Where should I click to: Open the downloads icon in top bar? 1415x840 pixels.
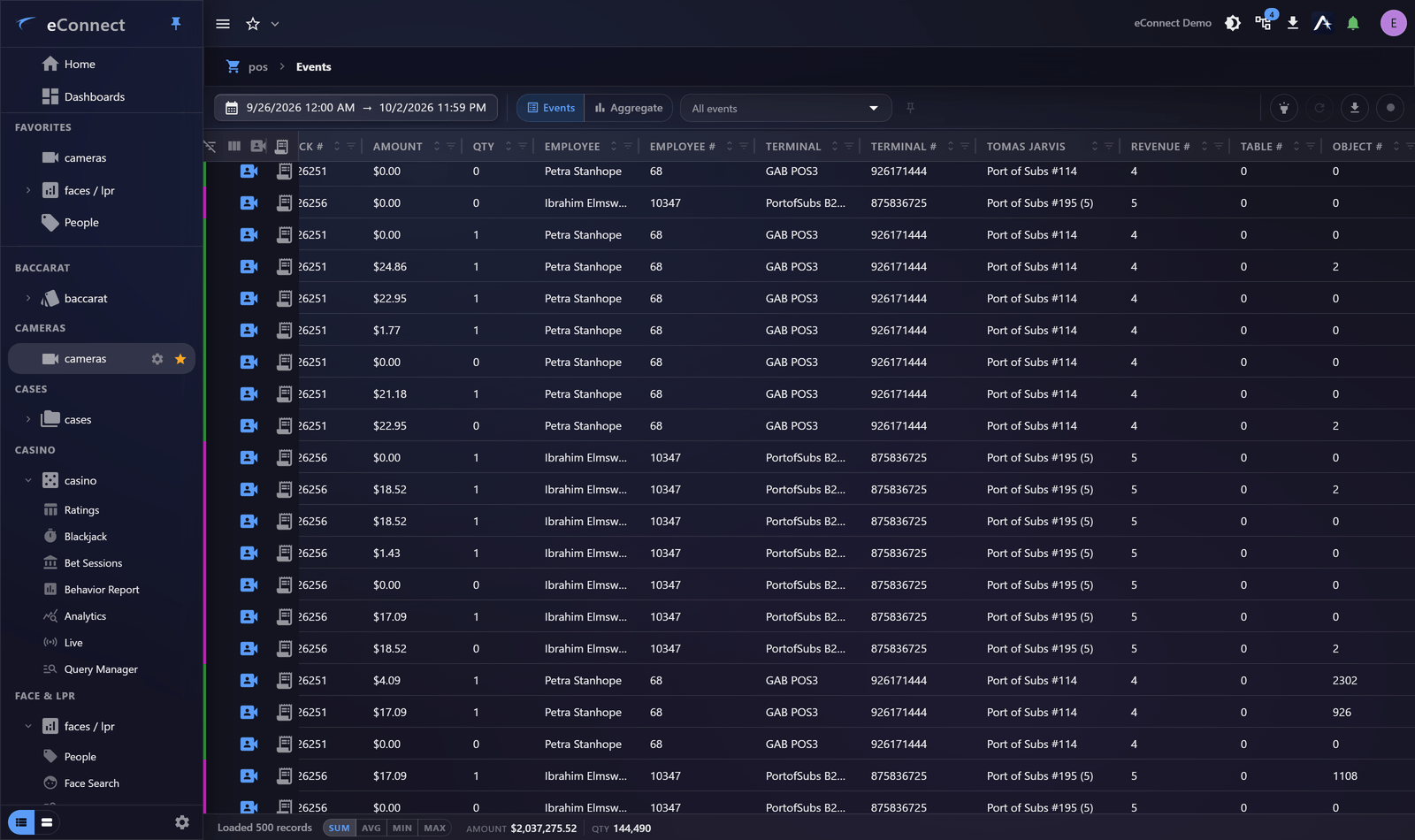tap(1293, 23)
